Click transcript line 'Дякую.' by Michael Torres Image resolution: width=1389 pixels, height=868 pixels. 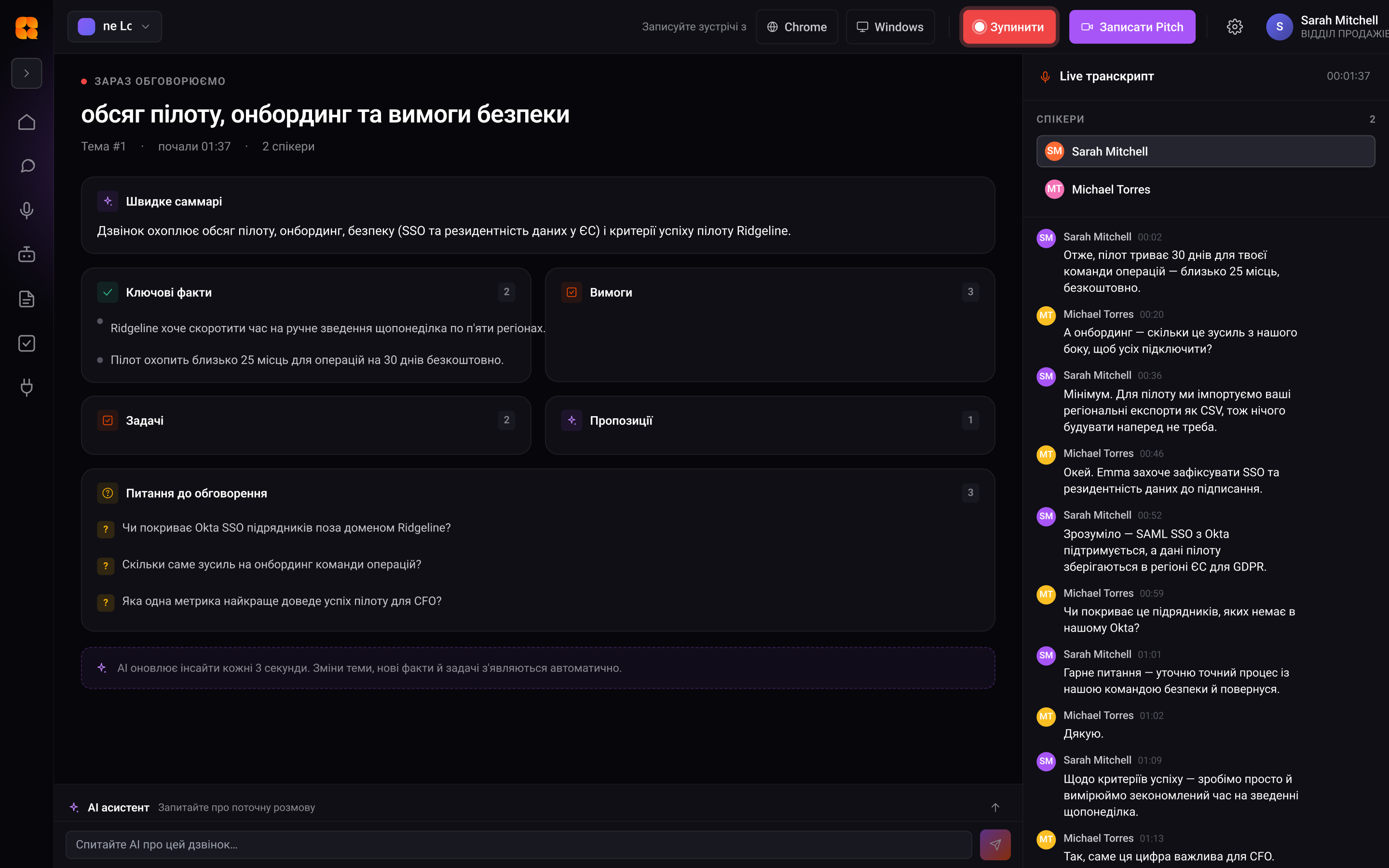[x=1083, y=733]
